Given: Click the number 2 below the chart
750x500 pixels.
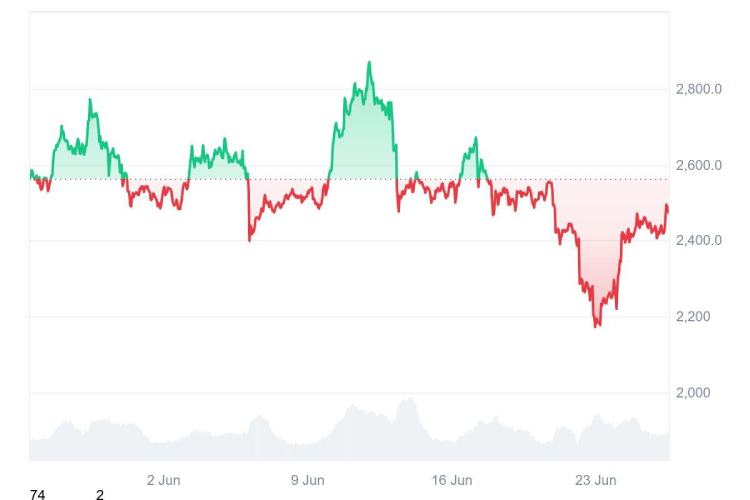Looking at the screenshot, I should [x=100, y=494].
